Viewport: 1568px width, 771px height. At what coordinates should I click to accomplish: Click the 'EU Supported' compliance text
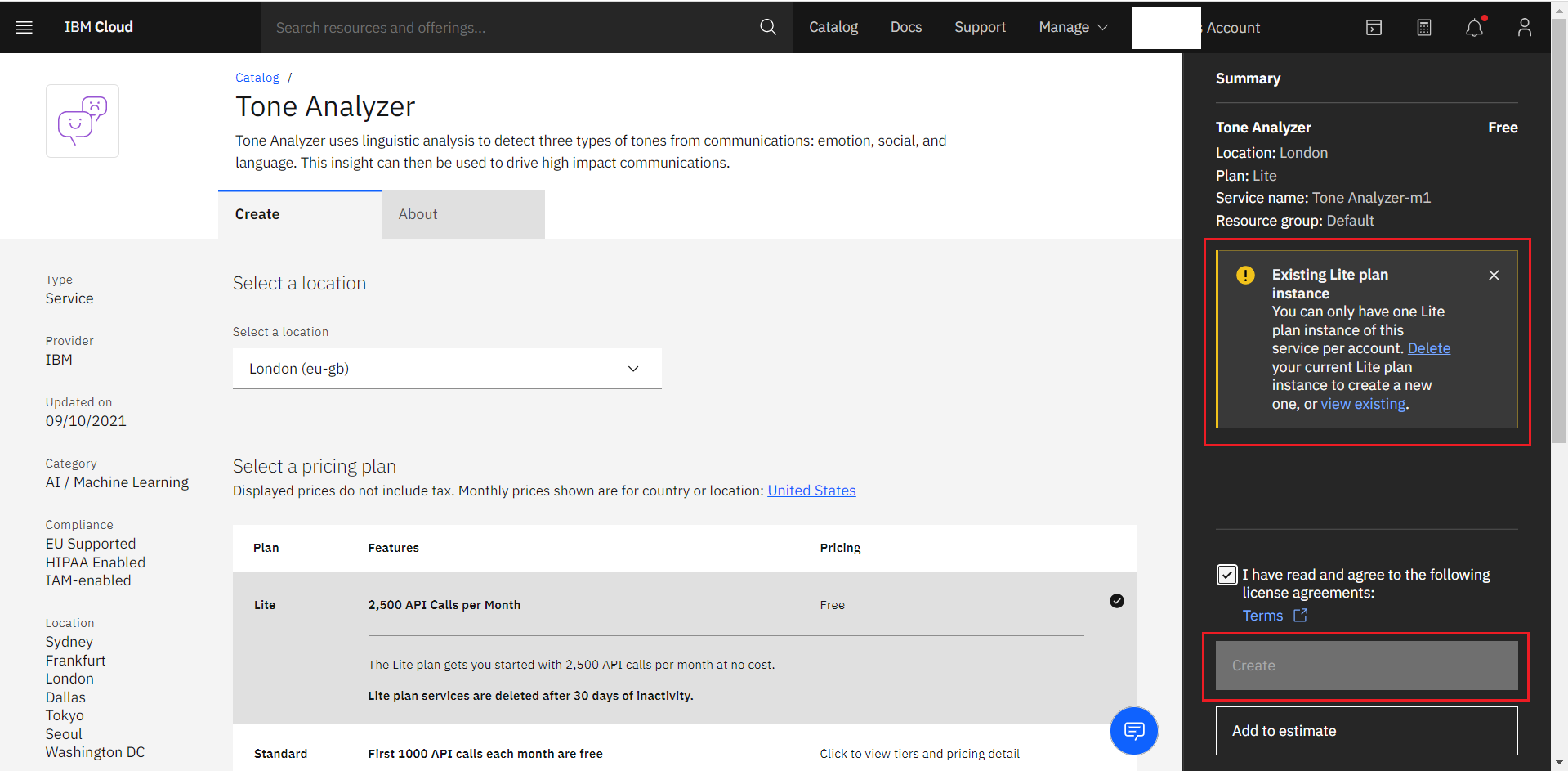tap(91, 544)
